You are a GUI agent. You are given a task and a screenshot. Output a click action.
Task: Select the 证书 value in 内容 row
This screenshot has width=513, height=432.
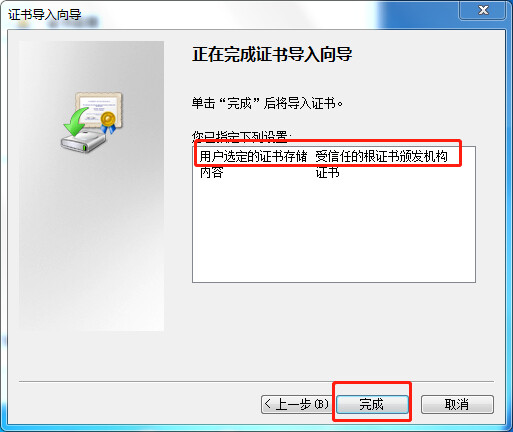(x=327, y=173)
